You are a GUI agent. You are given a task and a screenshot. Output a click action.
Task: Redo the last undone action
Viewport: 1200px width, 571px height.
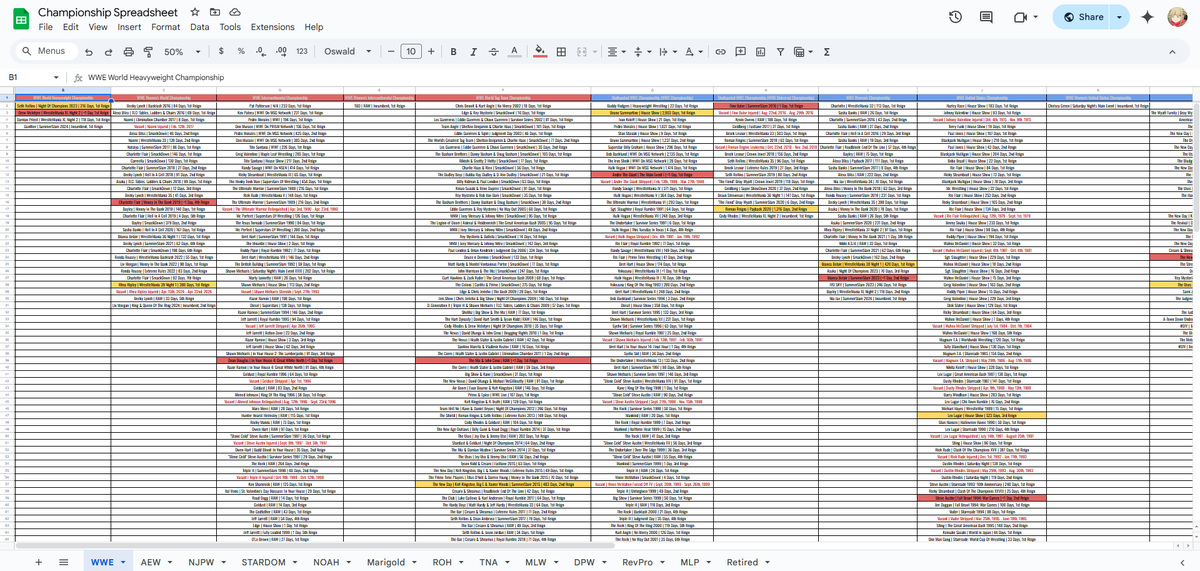(109, 52)
